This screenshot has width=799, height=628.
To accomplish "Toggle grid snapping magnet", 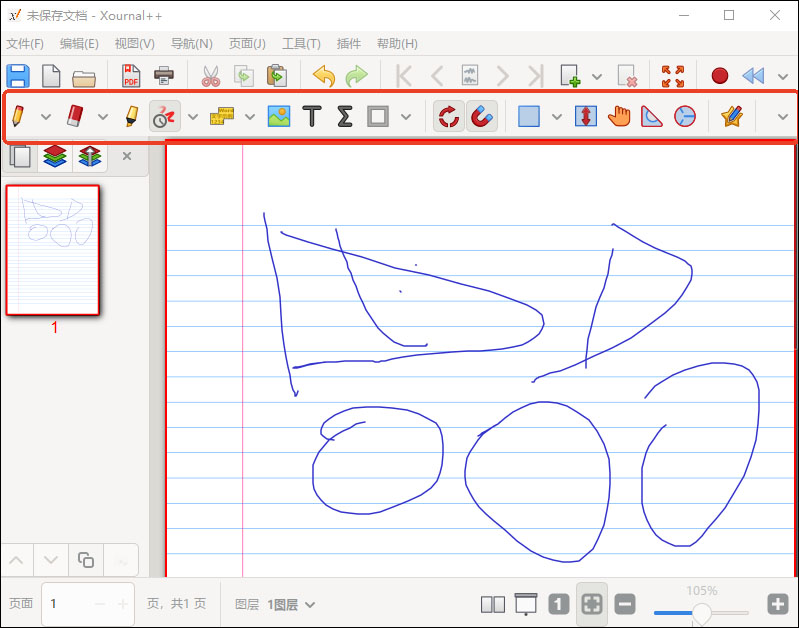I will click(x=481, y=116).
